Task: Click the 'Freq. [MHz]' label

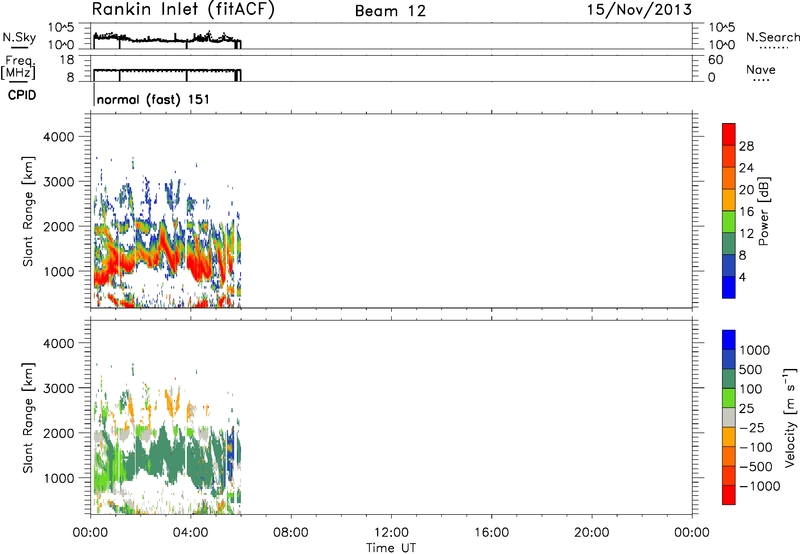Action: tap(18, 68)
